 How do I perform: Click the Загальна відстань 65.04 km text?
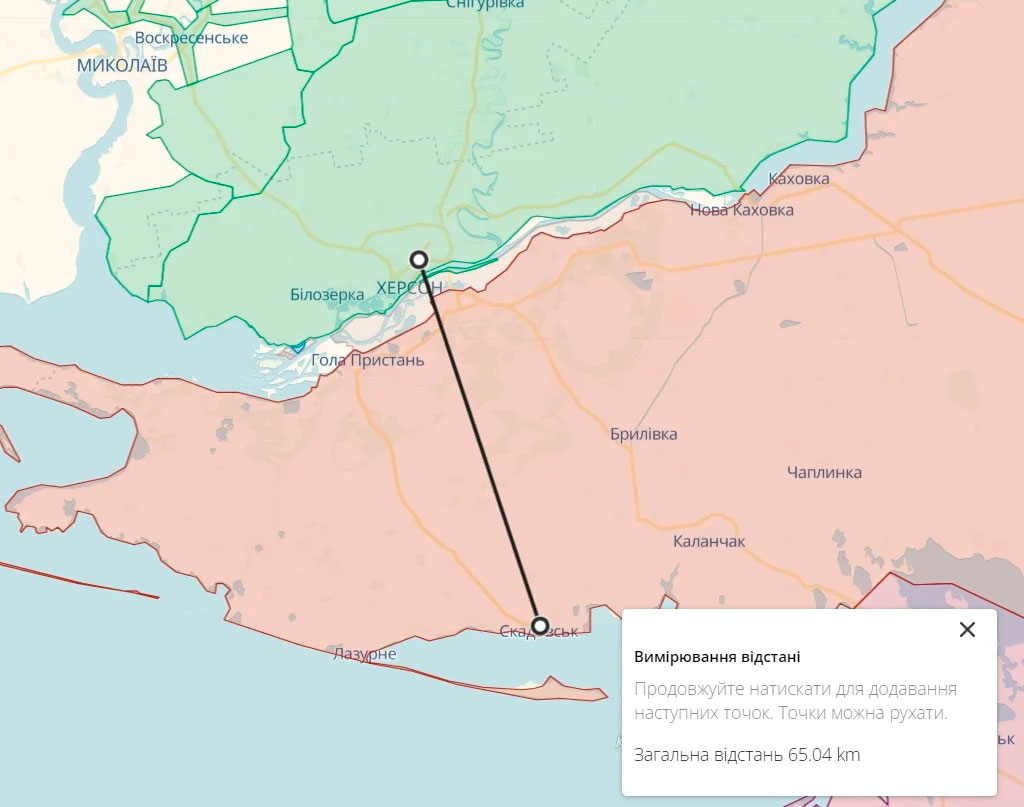tap(747, 755)
